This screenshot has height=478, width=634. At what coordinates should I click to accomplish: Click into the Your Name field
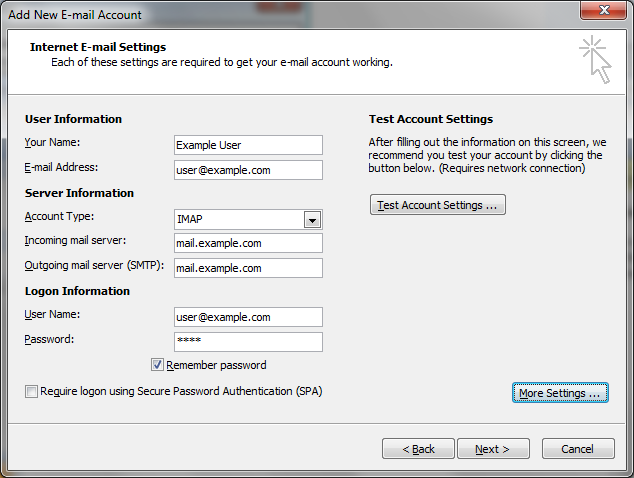pos(247,145)
